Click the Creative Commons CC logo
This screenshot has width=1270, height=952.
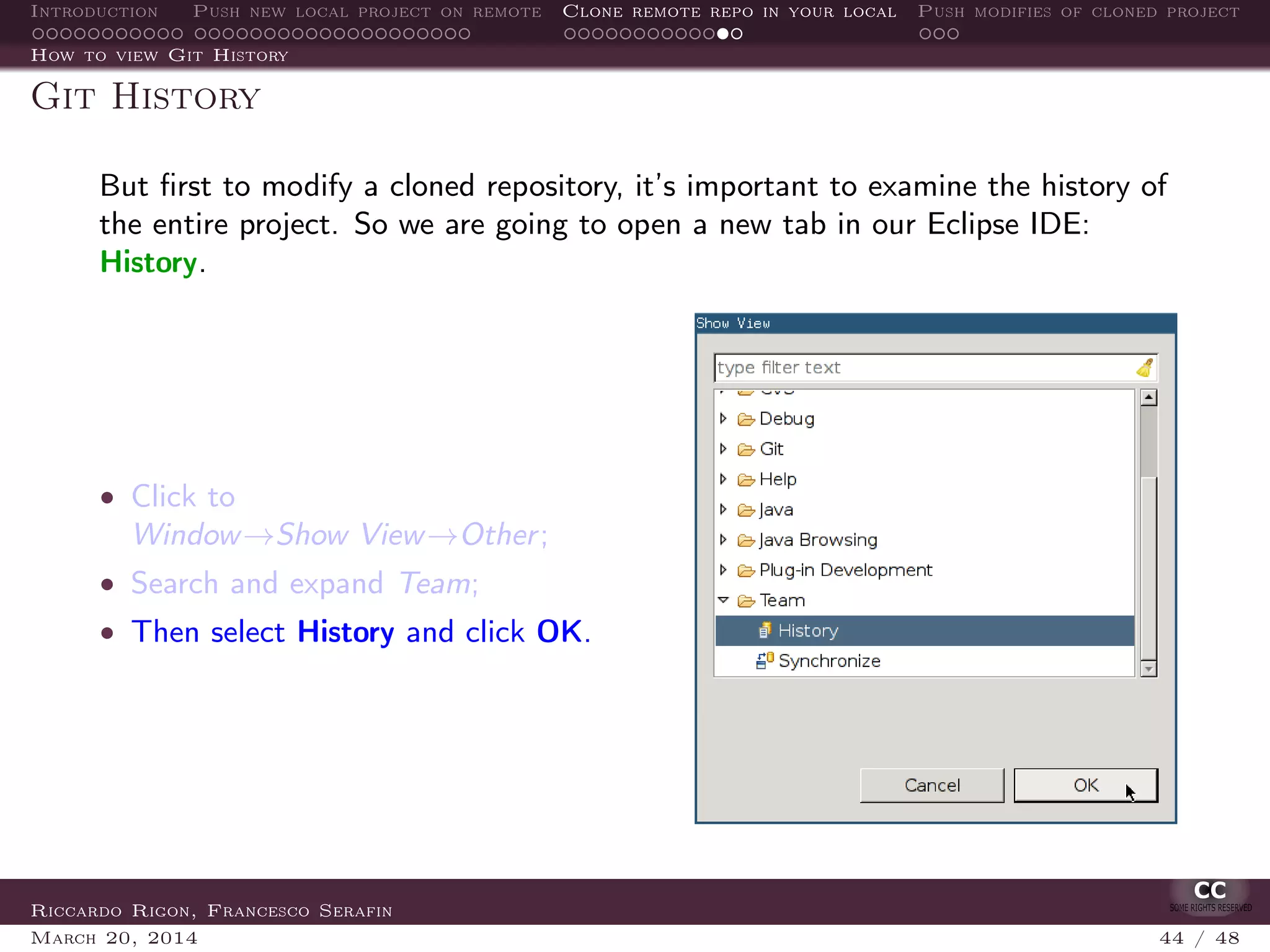pos(1210,896)
